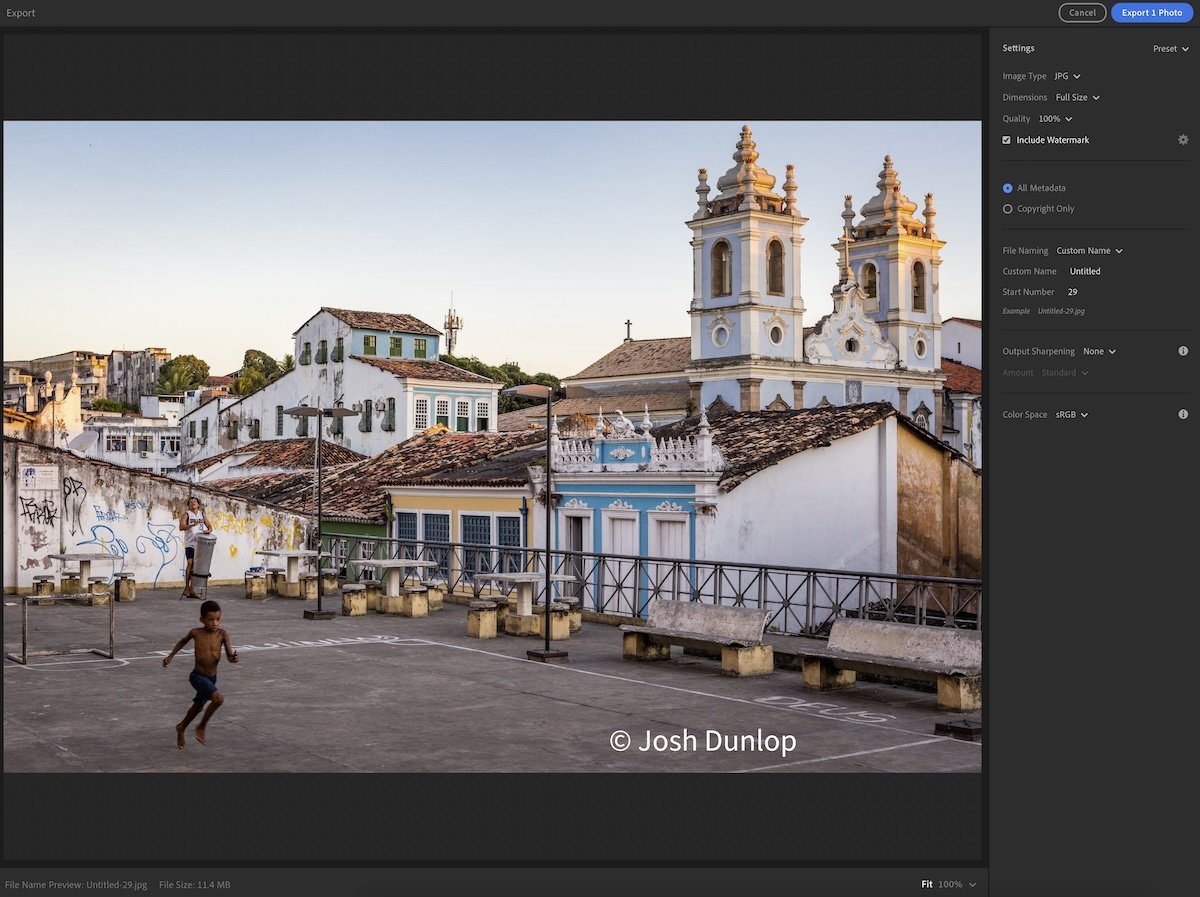Open the Quality 100% dropdown

pyautogui.click(x=1055, y=119)
